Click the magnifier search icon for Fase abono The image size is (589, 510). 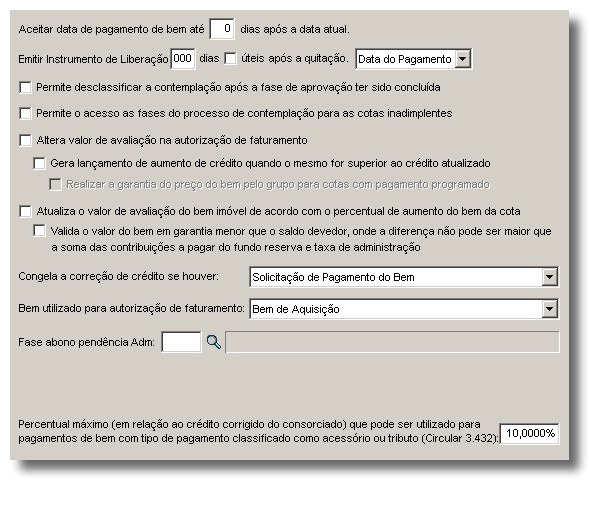pyautogui.click(x=214, y=342)
